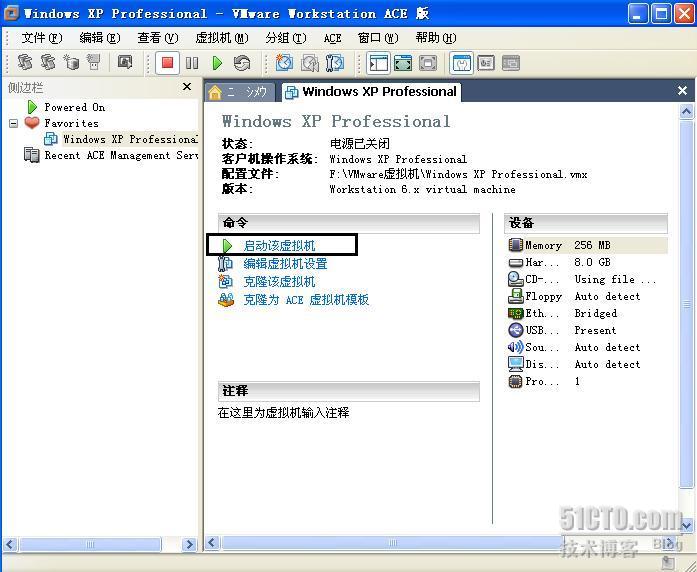Screen dimensions: 697x572
Task: Click the Sound adapter device icon
Action: click(515, 347)
